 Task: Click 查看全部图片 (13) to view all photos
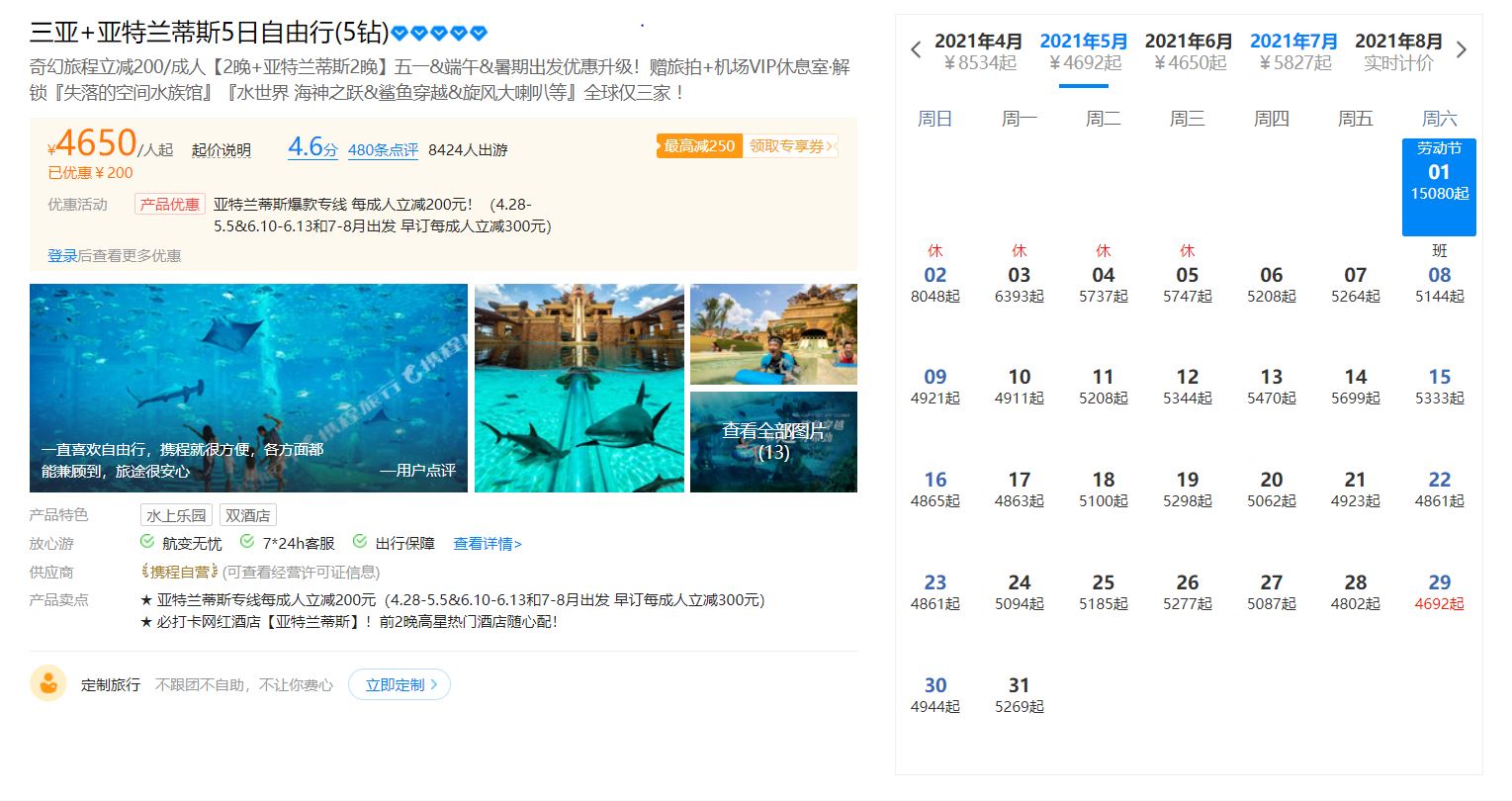tap(773, 442)
